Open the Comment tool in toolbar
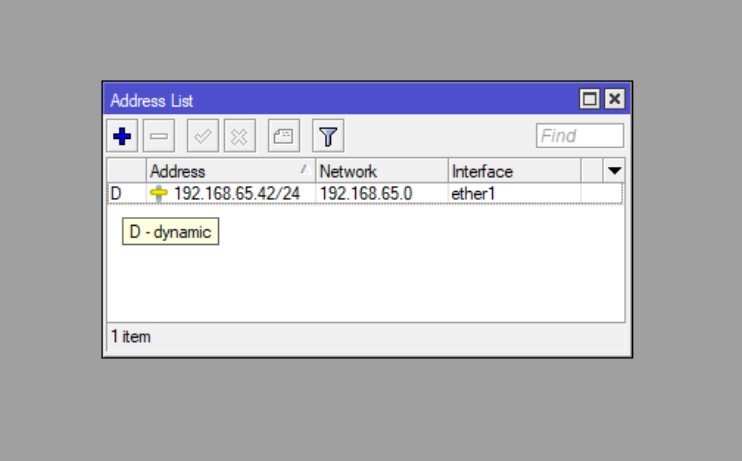Screen dimensions: 742x461 (x=283, y=136)
